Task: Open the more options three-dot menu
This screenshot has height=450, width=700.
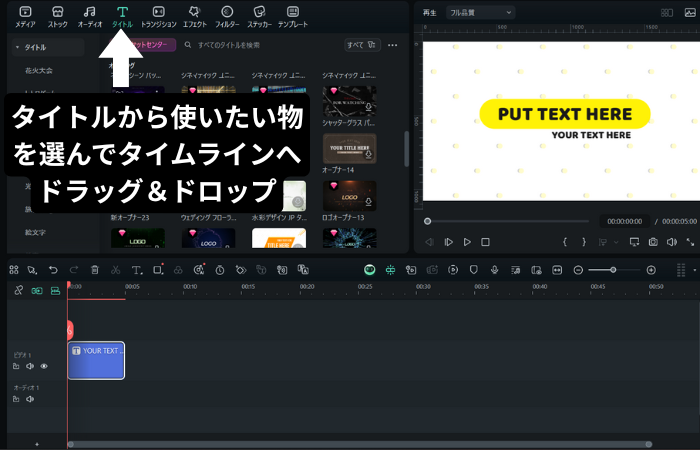Action: 392,45
